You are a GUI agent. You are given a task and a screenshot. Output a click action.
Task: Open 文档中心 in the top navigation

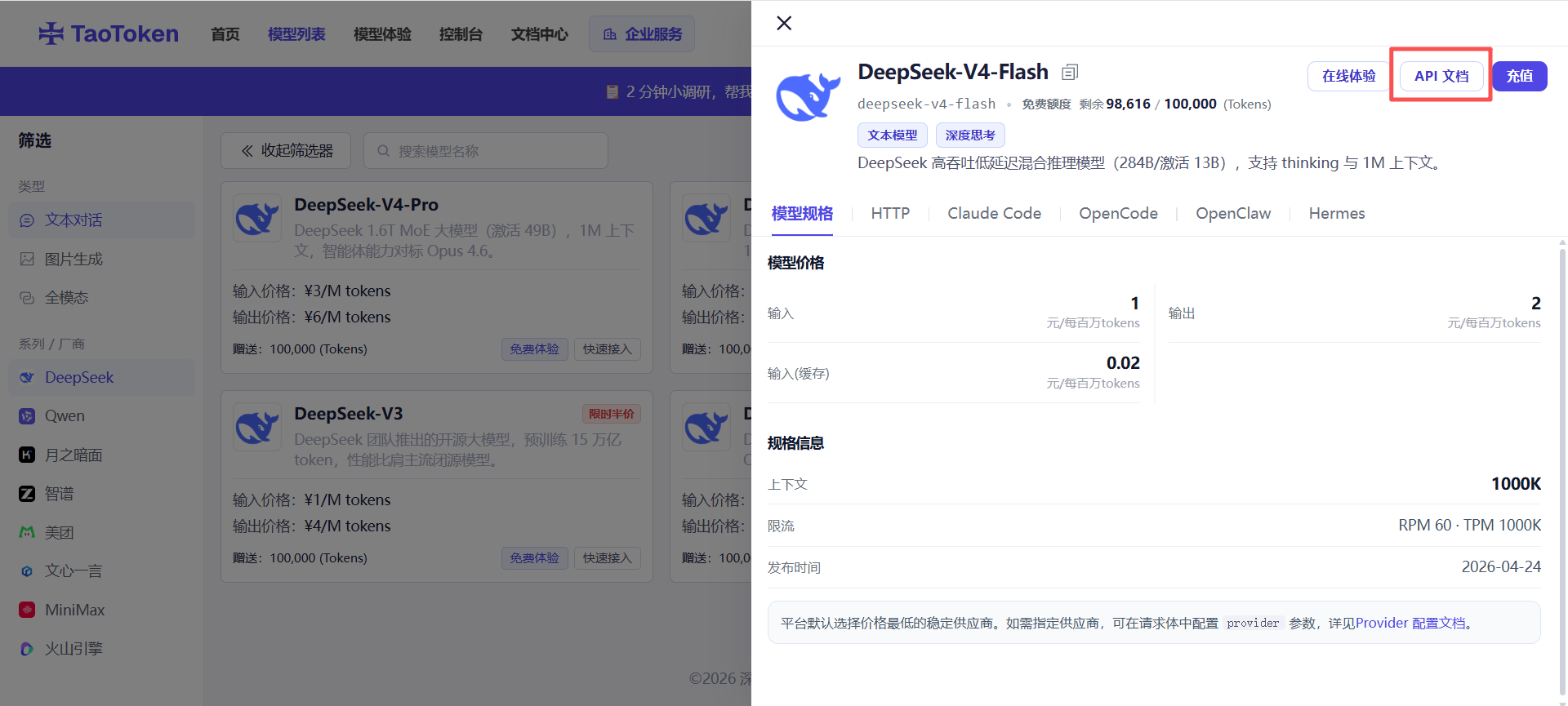540,34
